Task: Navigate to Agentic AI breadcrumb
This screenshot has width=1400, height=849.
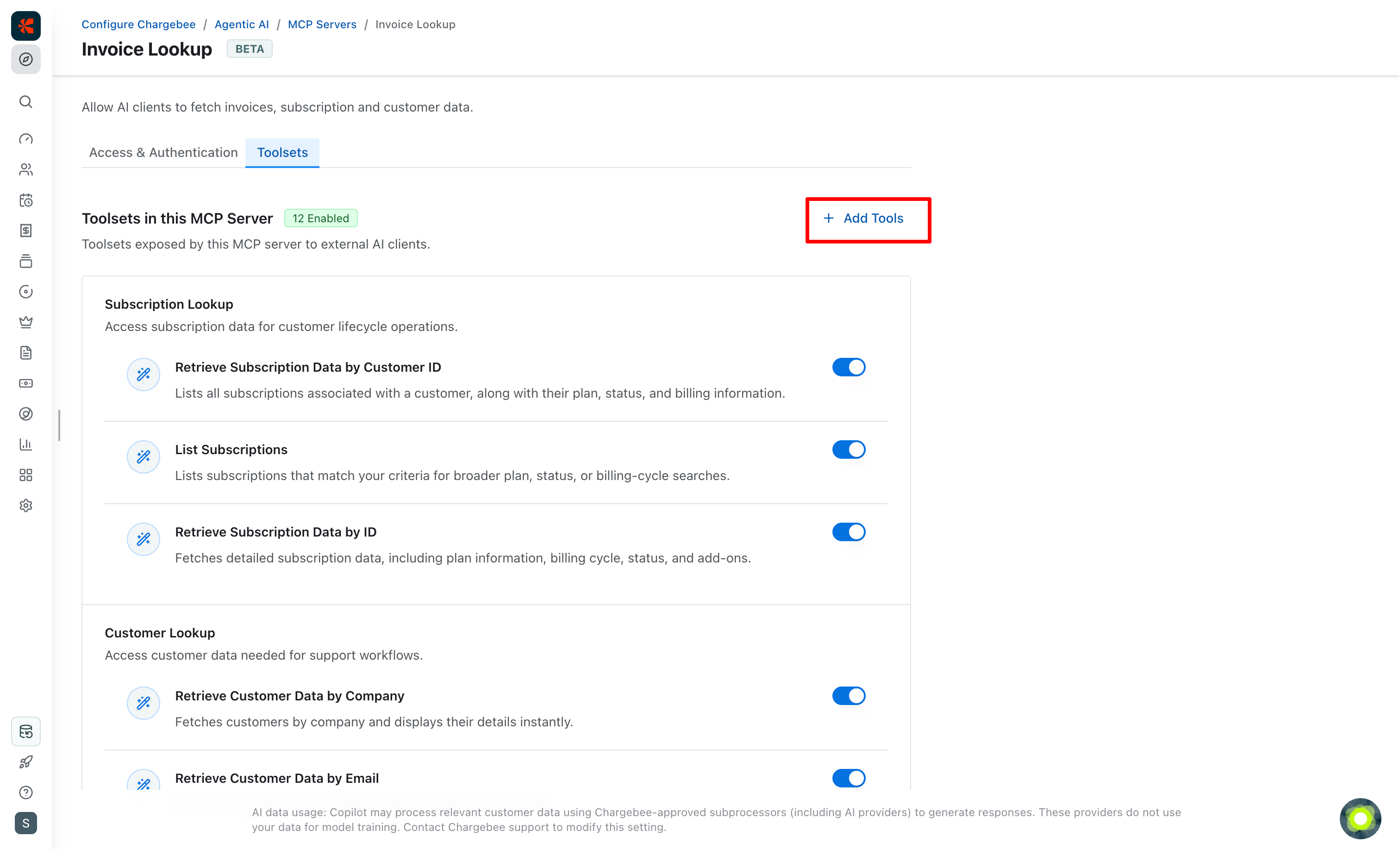Action: [x=242, y=25]
